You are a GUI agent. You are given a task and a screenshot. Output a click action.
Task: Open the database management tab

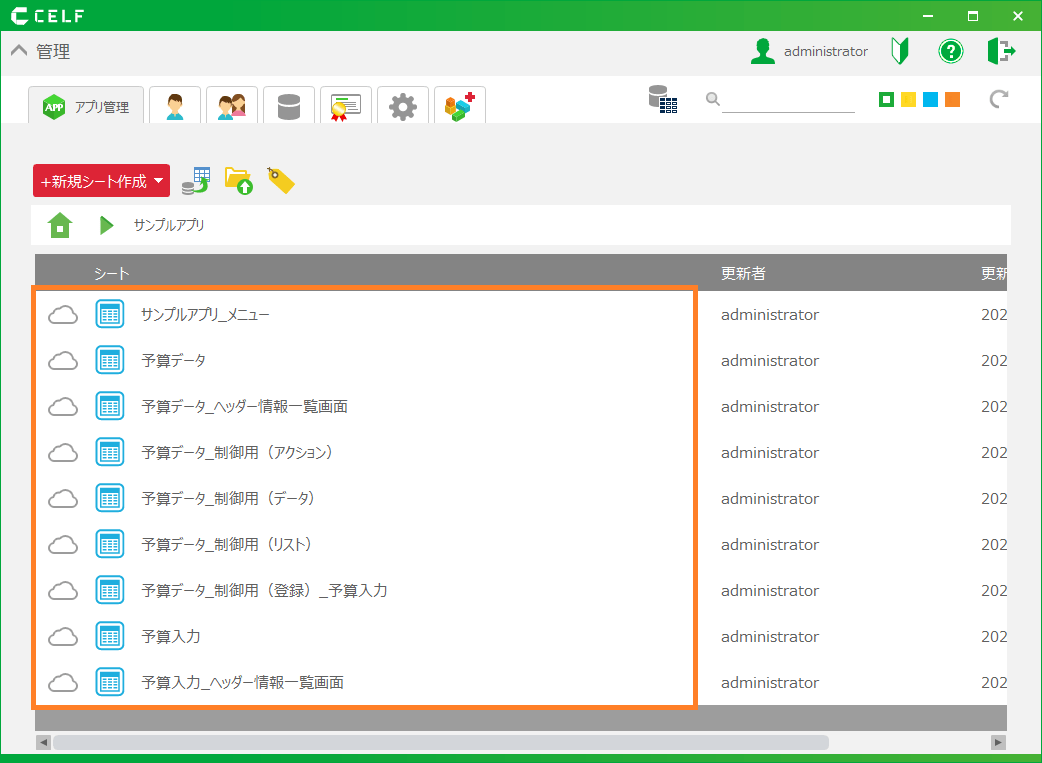[x=289, y=106]
